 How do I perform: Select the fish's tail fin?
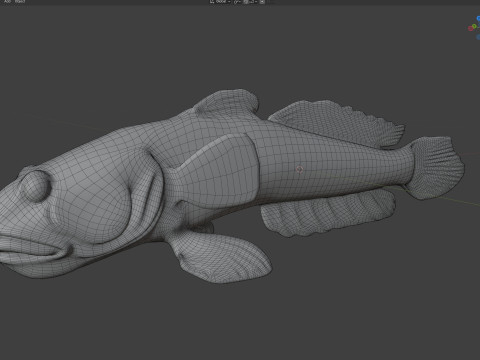435,168
